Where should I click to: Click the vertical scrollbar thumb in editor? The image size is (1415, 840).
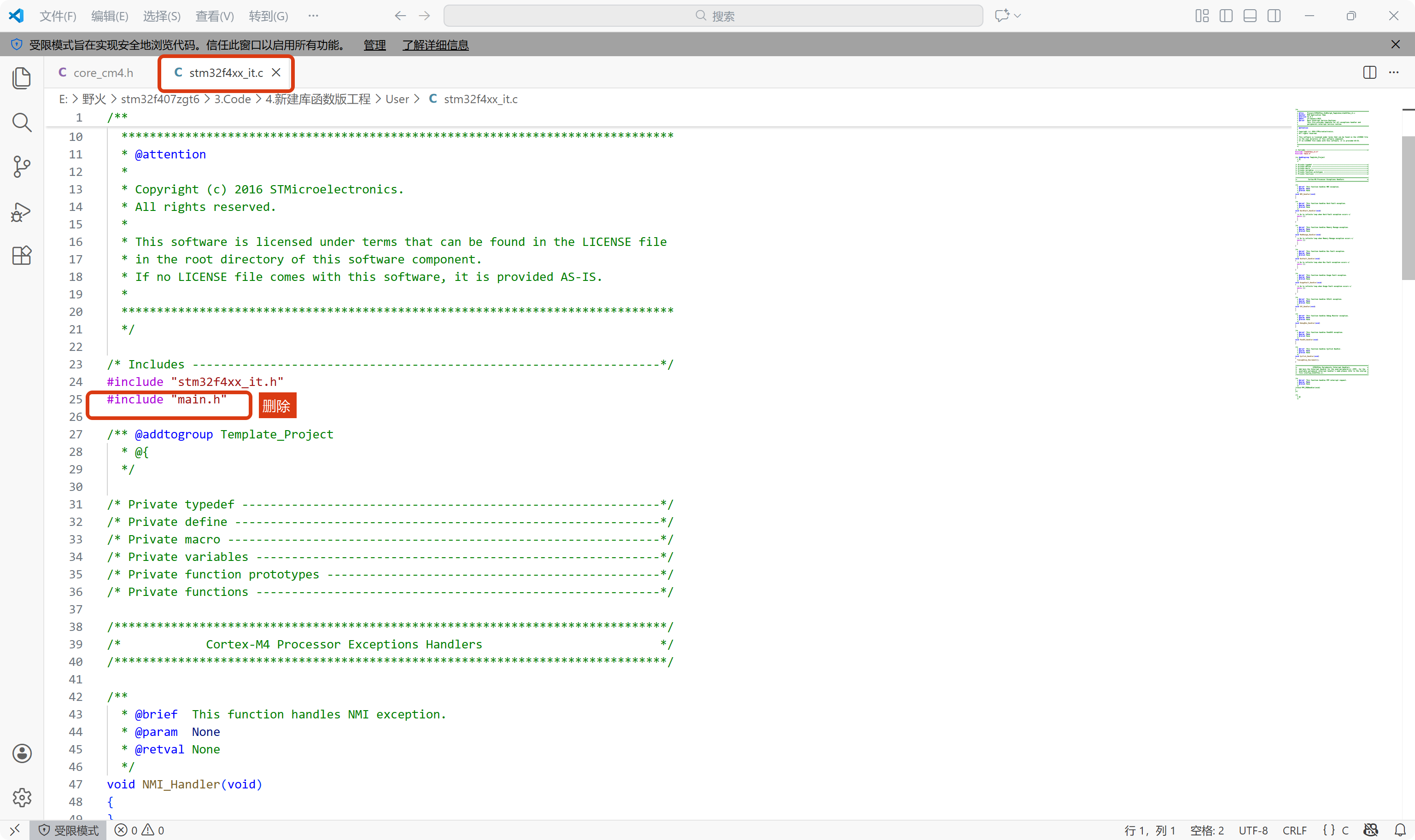1408,207
